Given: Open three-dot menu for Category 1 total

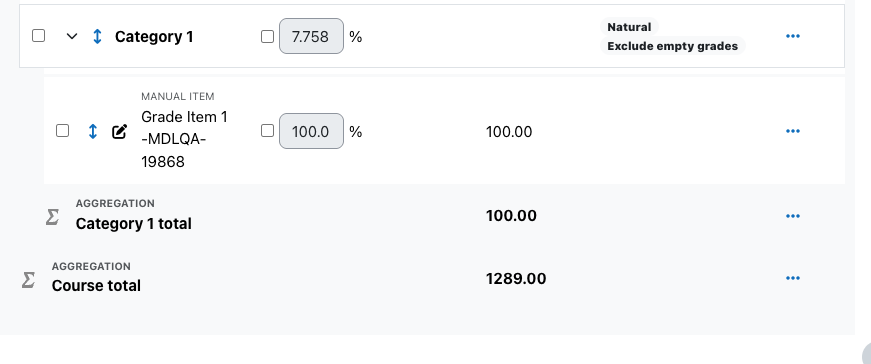Looking at the screenshot, I should (x=793, y=216).
